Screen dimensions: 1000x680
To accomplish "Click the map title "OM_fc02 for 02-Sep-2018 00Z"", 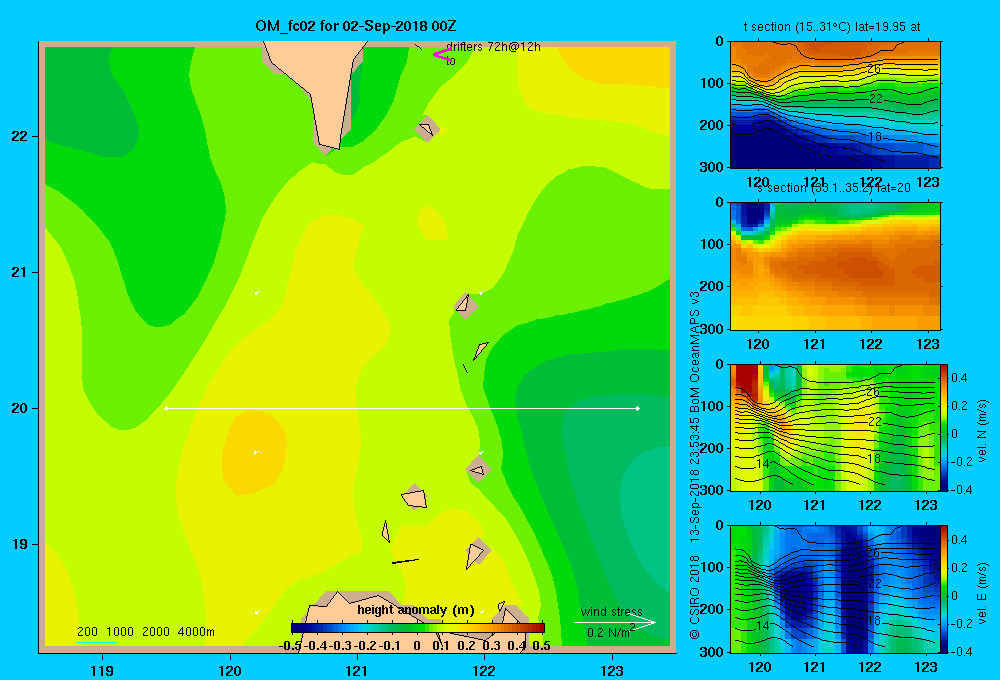I will pyautogui.click(x=356, y=26).
